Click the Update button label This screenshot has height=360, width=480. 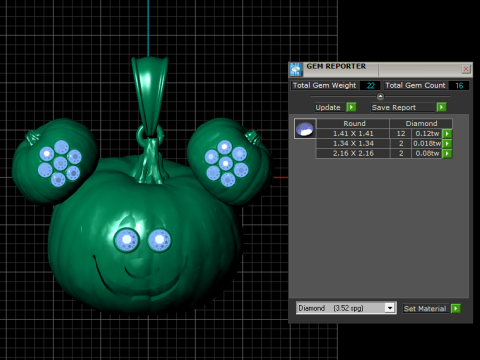(x=328, y=107)
